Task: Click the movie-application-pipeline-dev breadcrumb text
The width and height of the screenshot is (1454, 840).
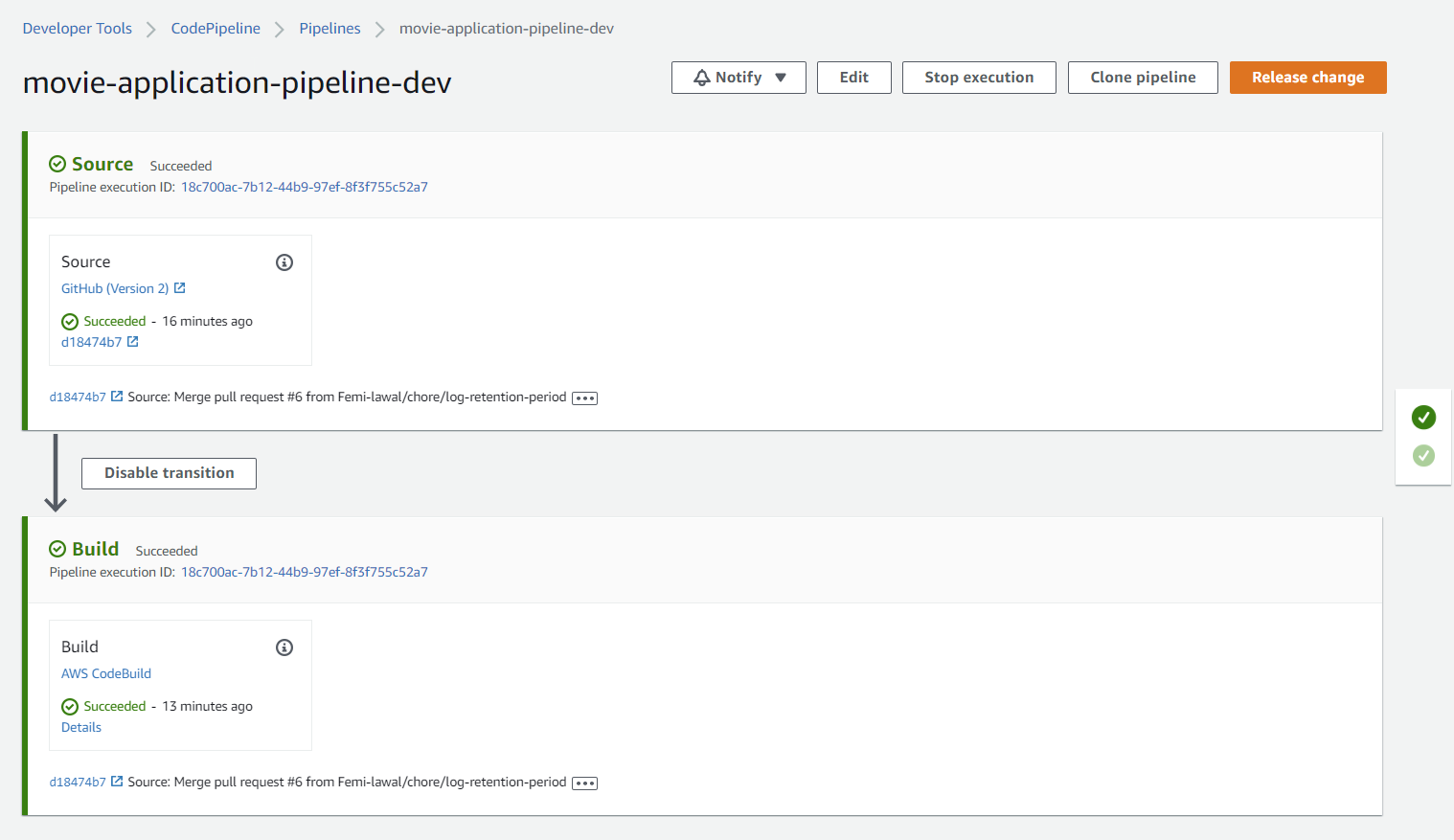Action: [x=507, y=29]
